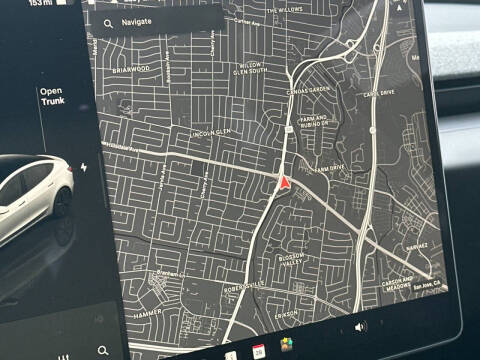This screenshot has width=480, height=360.
Task: Tap the Briarwood neighborhood label
Action: [x=131, y=69]
